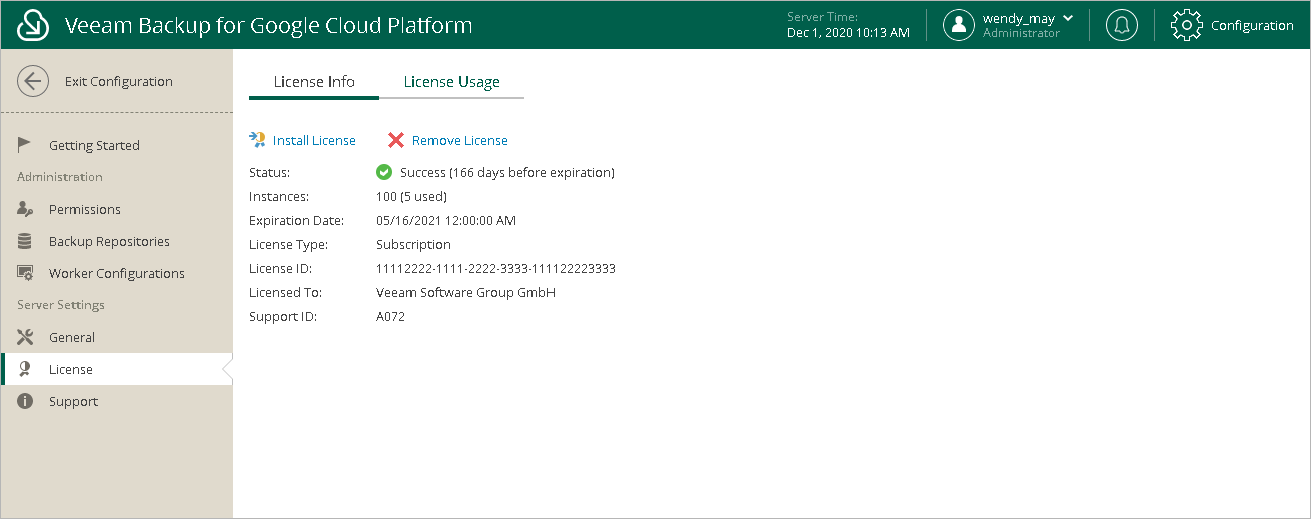Image resolution: width=1311 pixels, height=519 pixels.
Task: Switch to the License Usage tab
Action: 452,82
